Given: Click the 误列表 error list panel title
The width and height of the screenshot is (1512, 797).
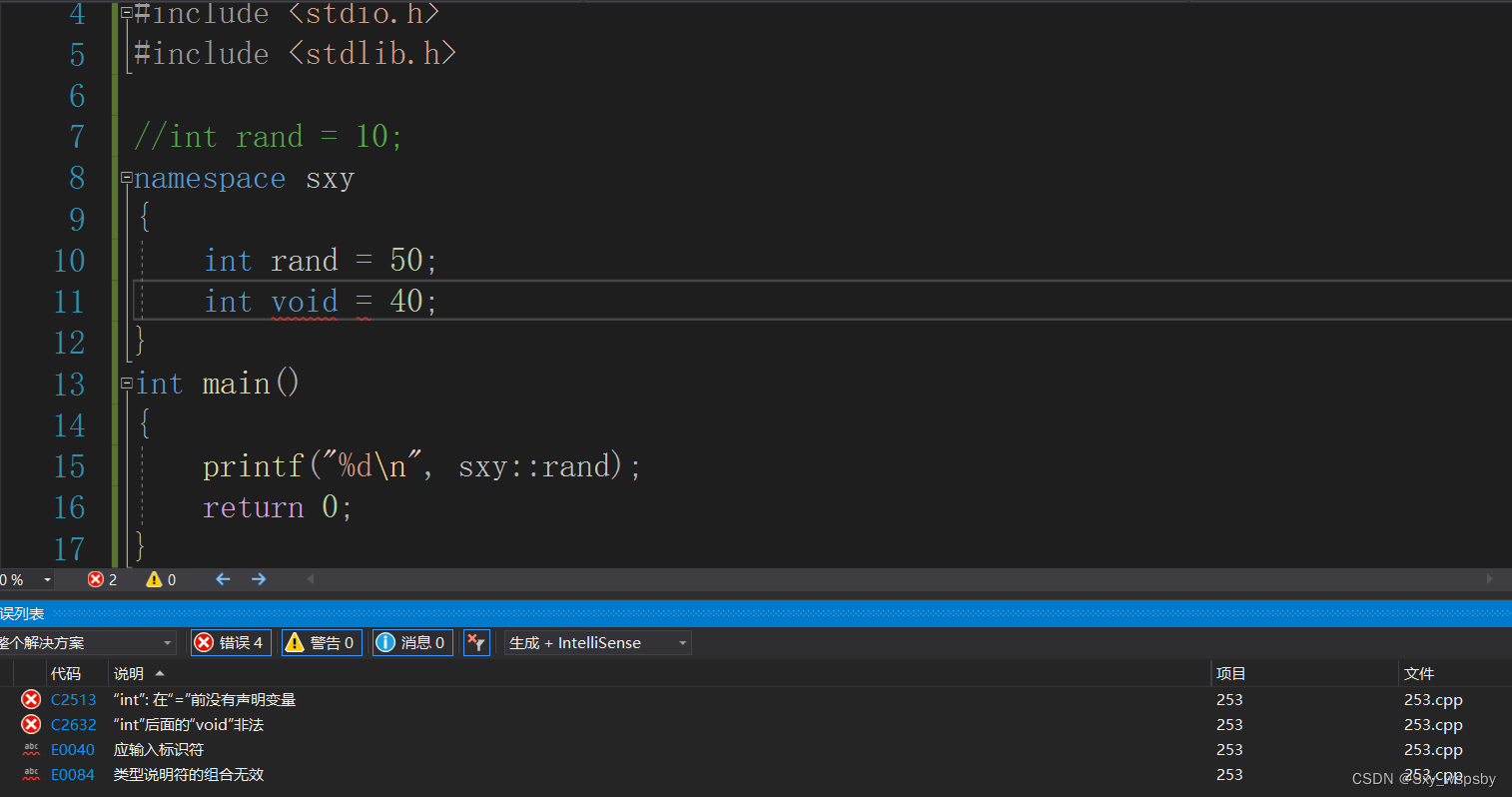Looking at the screenshot, I should (x=22, y=613).
